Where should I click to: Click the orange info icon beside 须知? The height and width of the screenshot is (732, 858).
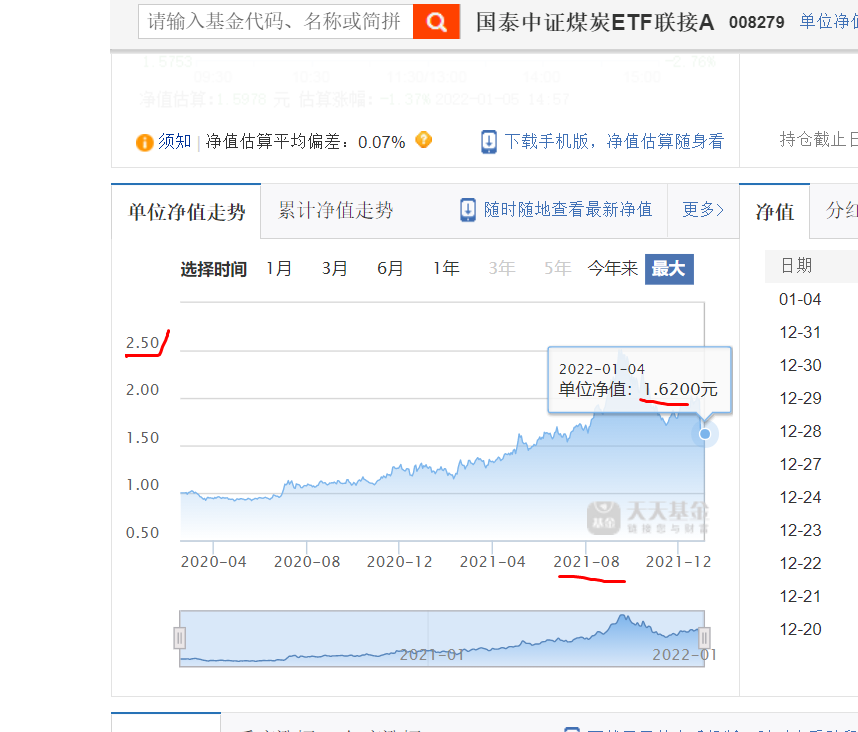pos(144,142)
